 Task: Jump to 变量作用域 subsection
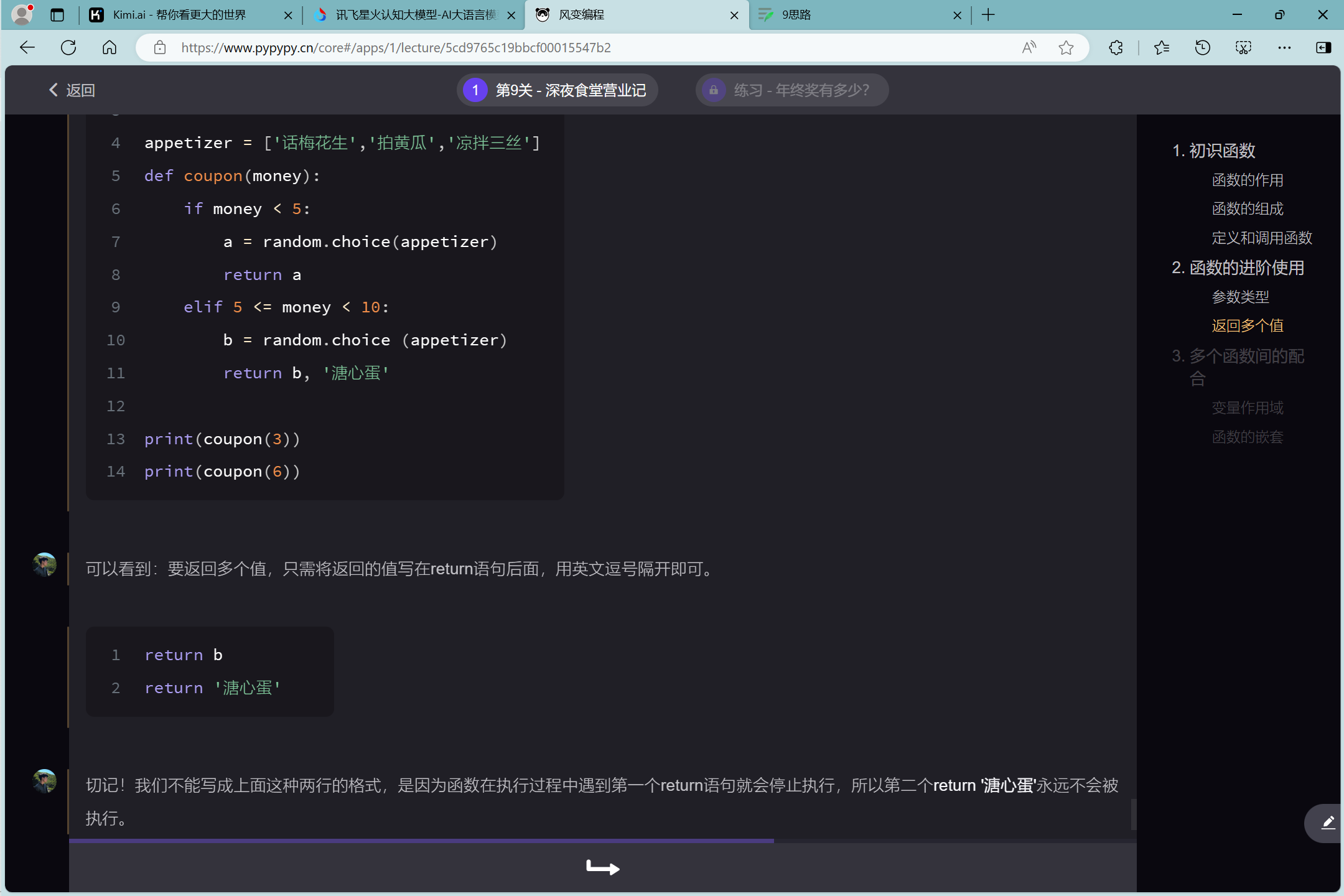(x=1248, y=408)
